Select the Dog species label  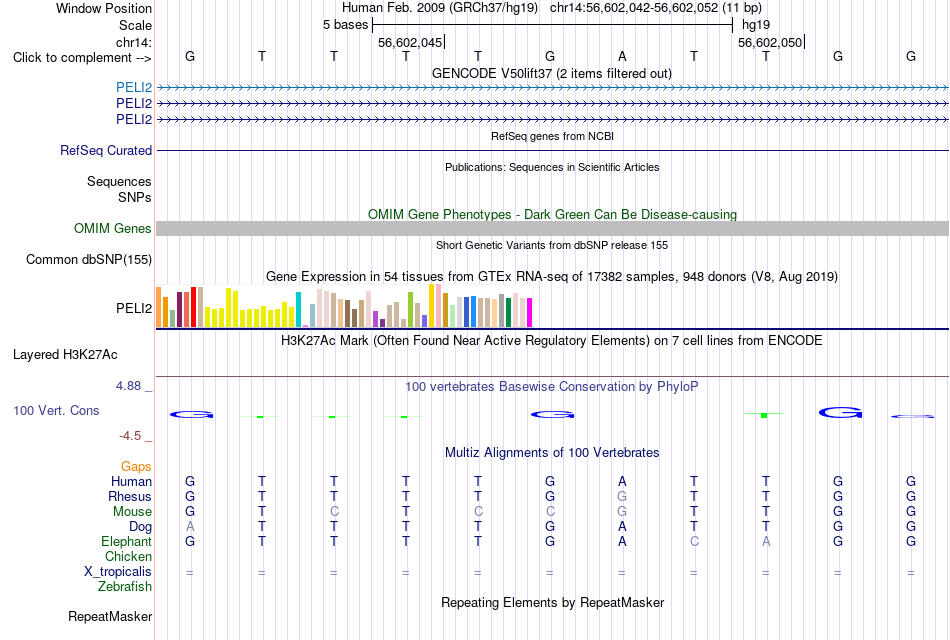[x=140, y=527]
